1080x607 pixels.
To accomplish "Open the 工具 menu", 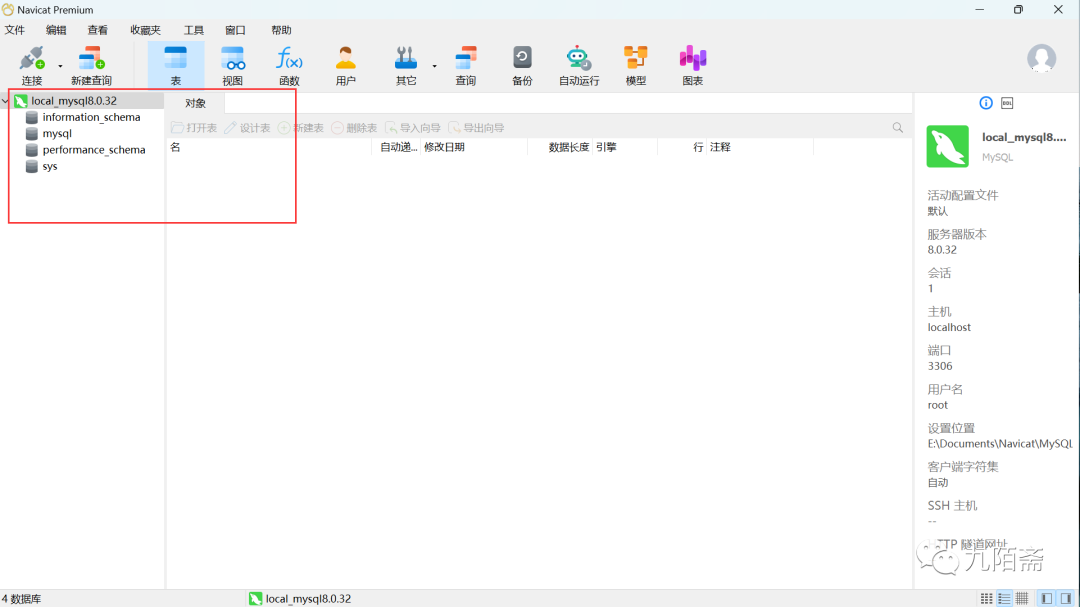I will click(x=194, y=30).
